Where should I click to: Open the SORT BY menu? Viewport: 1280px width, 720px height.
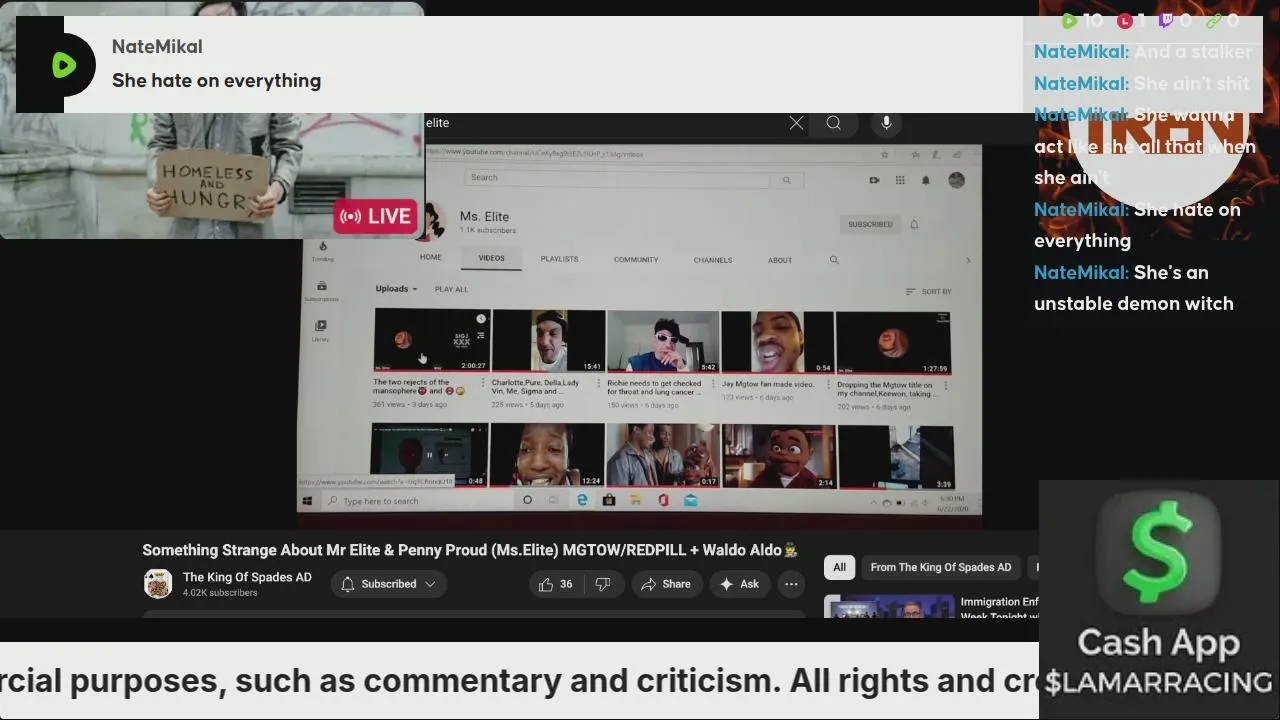(x=928, y=291)
